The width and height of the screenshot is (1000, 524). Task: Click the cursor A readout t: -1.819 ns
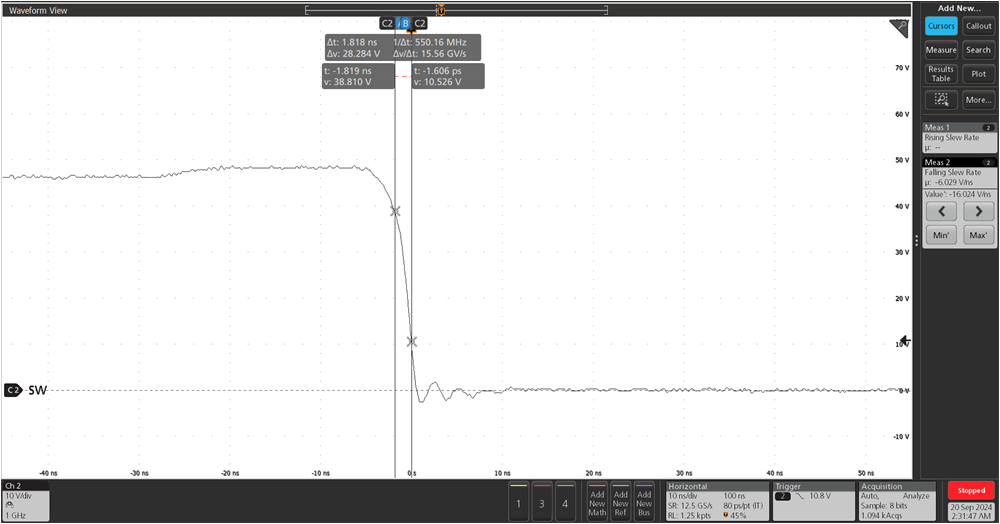358,76
